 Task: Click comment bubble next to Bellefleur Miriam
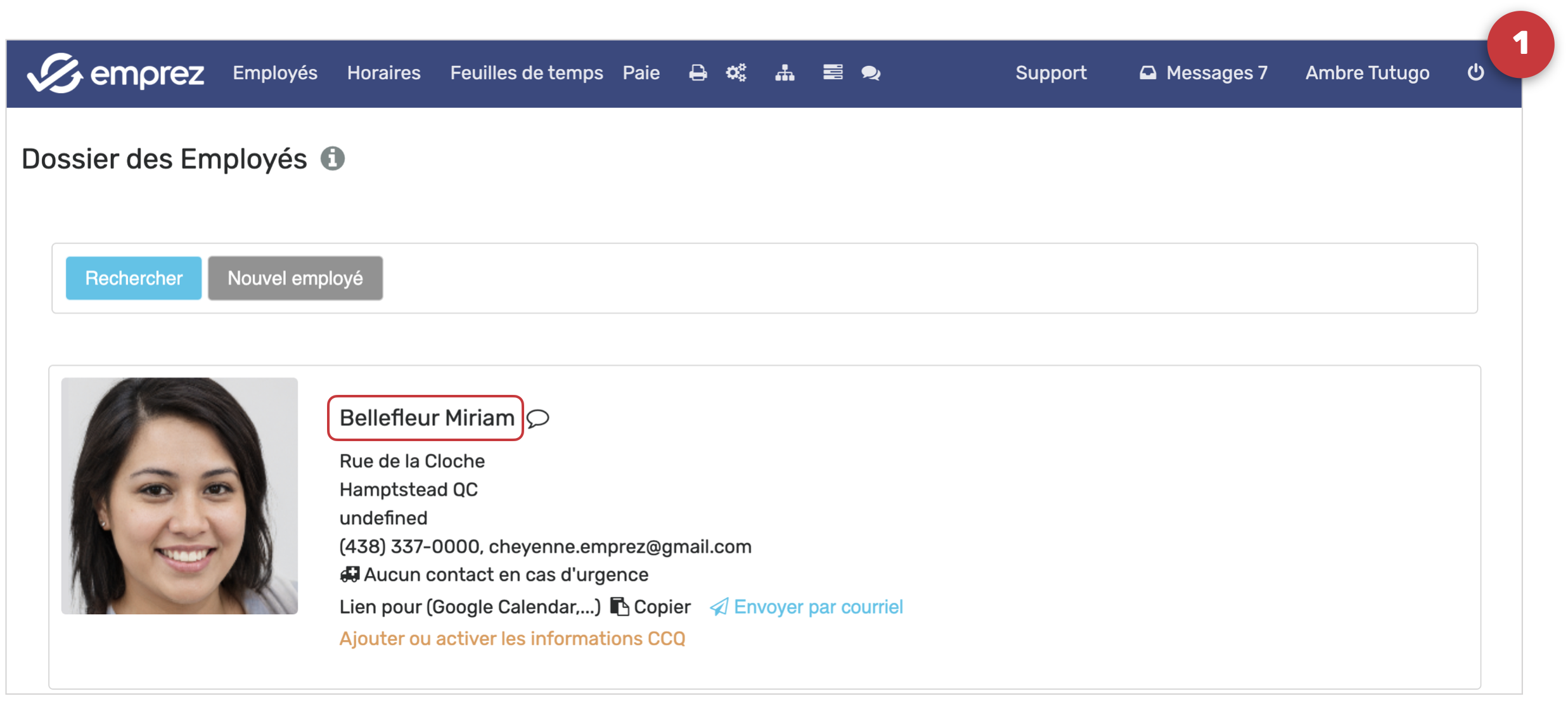(x=538, y=418)
